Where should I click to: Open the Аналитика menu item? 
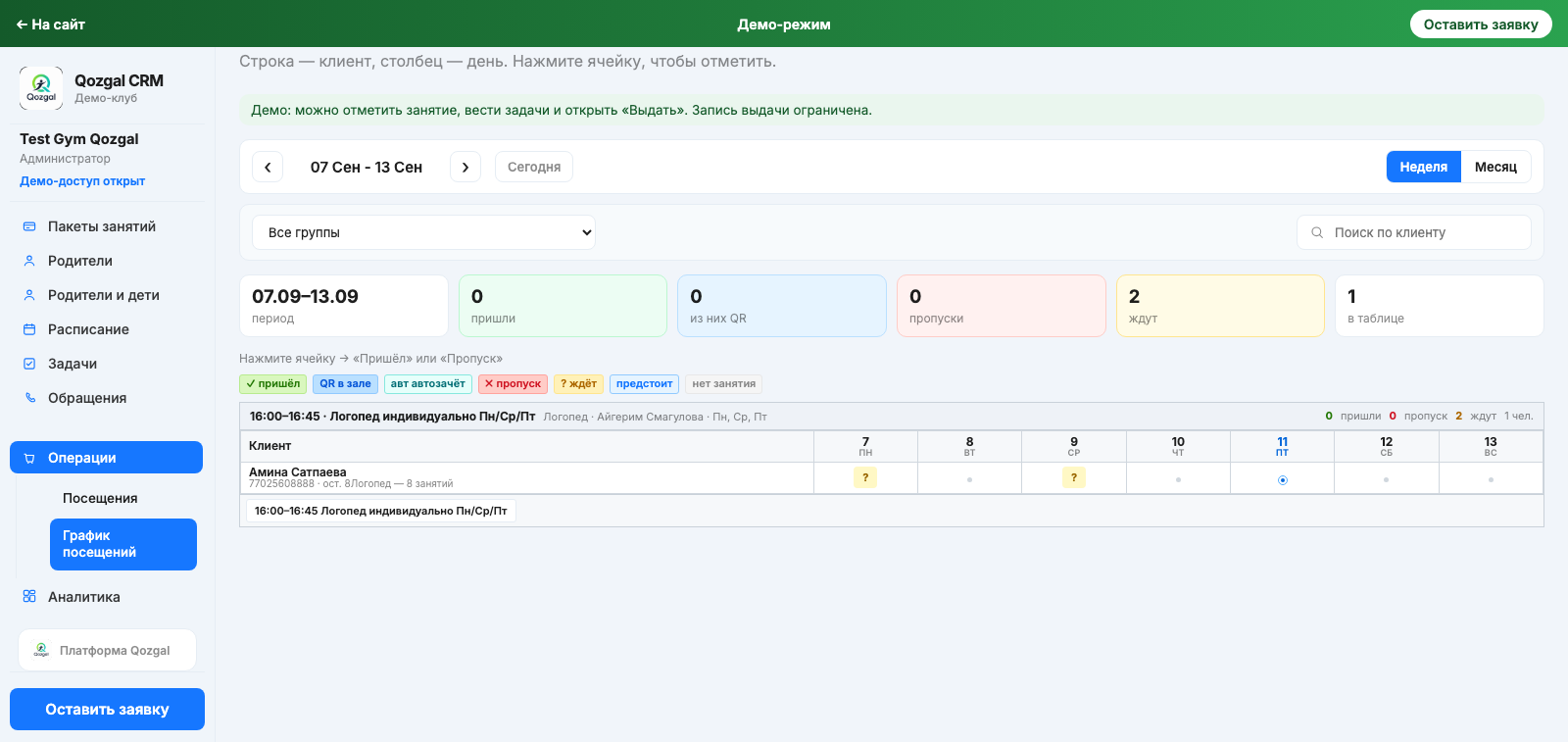[x=106, y=597]
